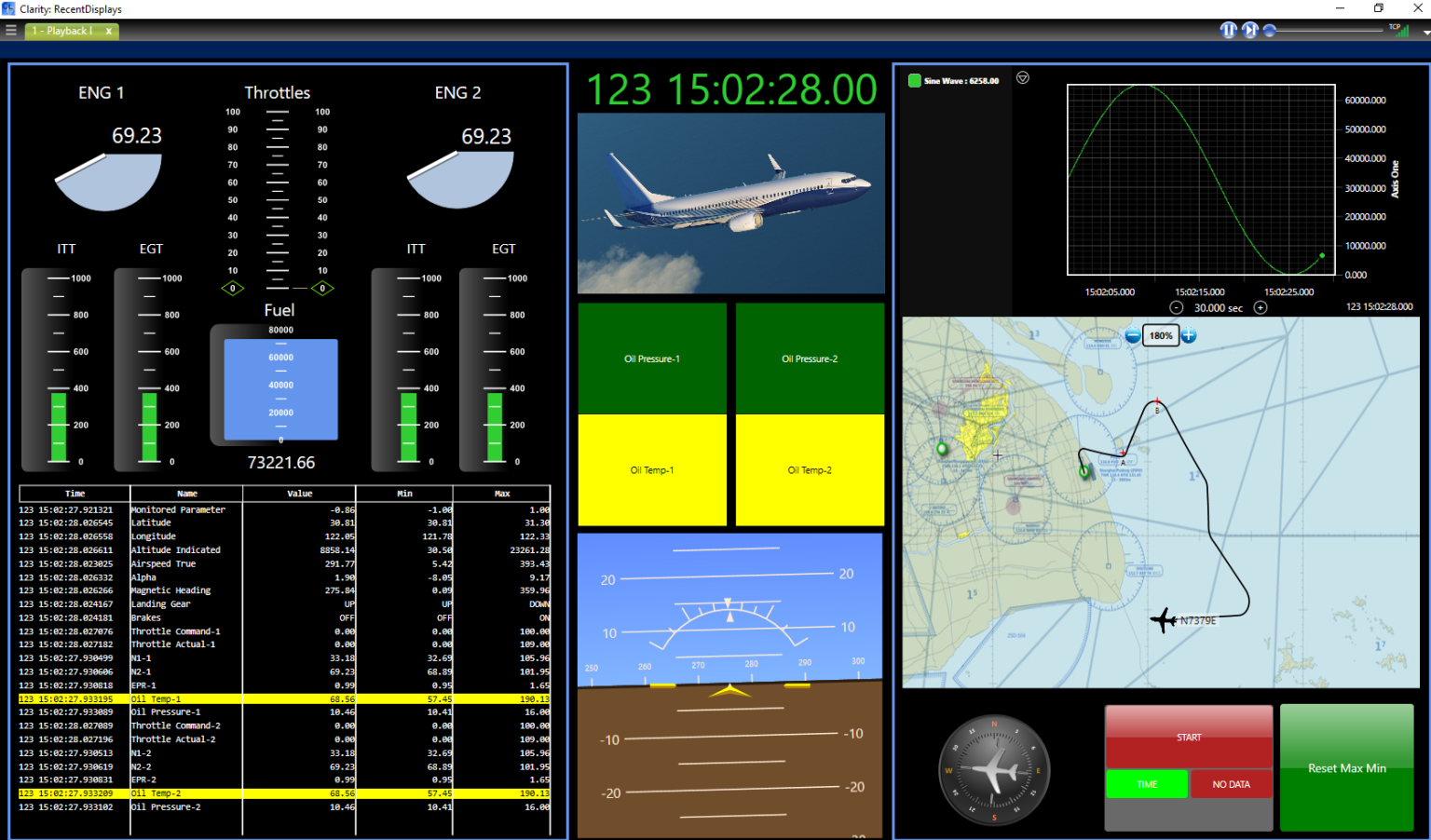The width and height of the screenshot is (1431, 840).
Task: Zoom in the map with the plus icon
Action: 1189,335
